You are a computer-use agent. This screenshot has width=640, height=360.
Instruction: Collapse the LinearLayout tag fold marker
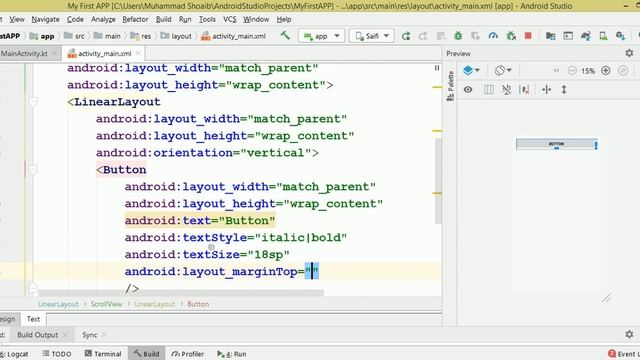(33, 102)
